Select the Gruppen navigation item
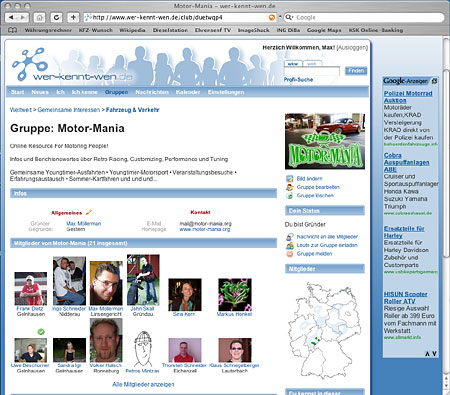 pos(116,92)
